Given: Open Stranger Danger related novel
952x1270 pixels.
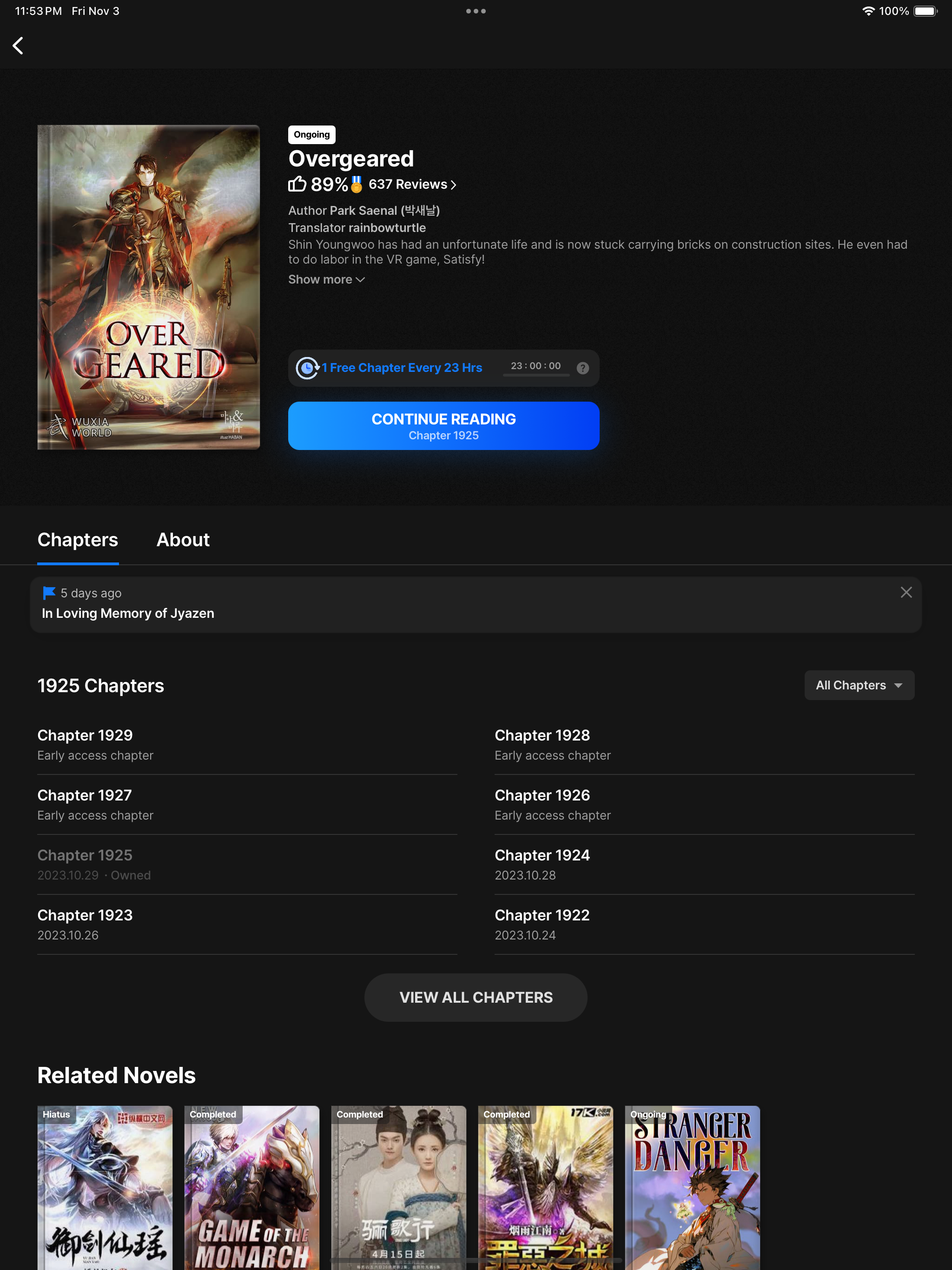Looking at the screenshot, I should coord(693,1187).
